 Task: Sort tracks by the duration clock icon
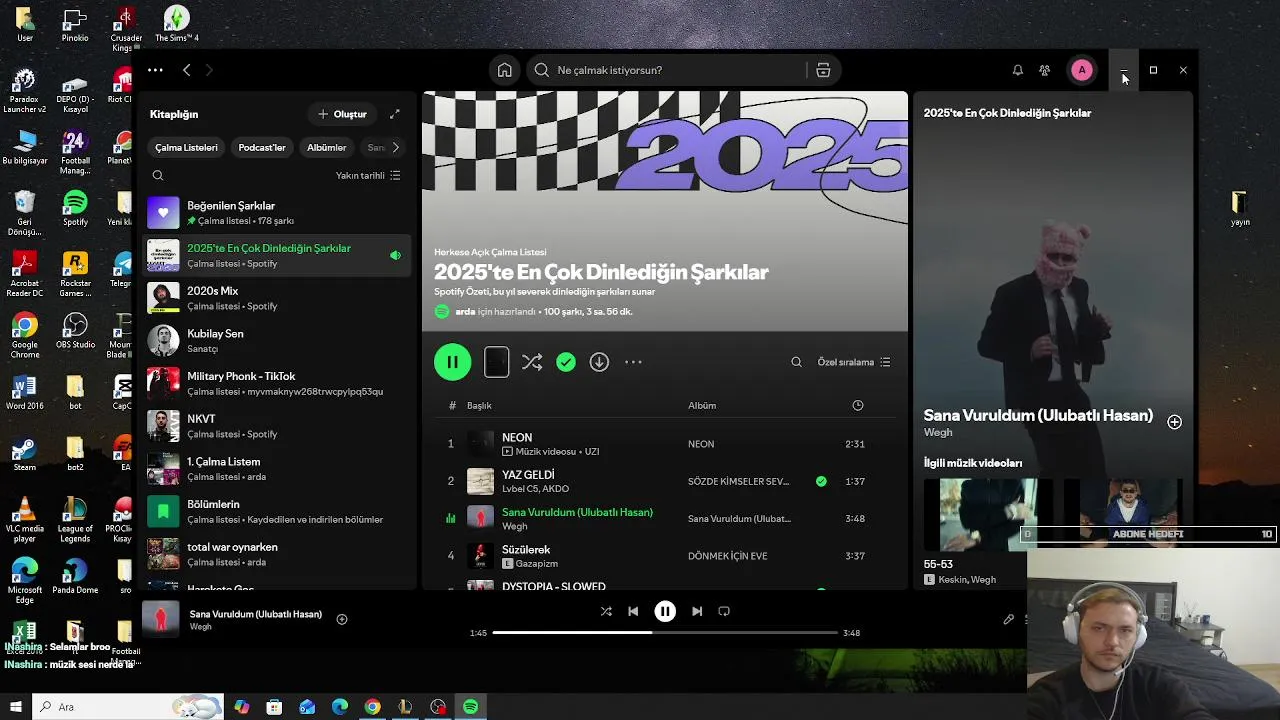[x=857, y=405]
